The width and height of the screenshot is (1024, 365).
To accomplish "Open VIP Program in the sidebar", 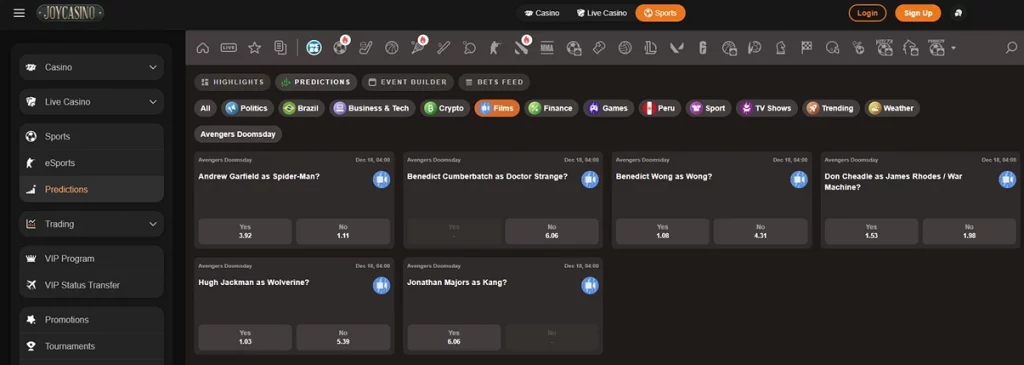I will click(x=91, y=259).
